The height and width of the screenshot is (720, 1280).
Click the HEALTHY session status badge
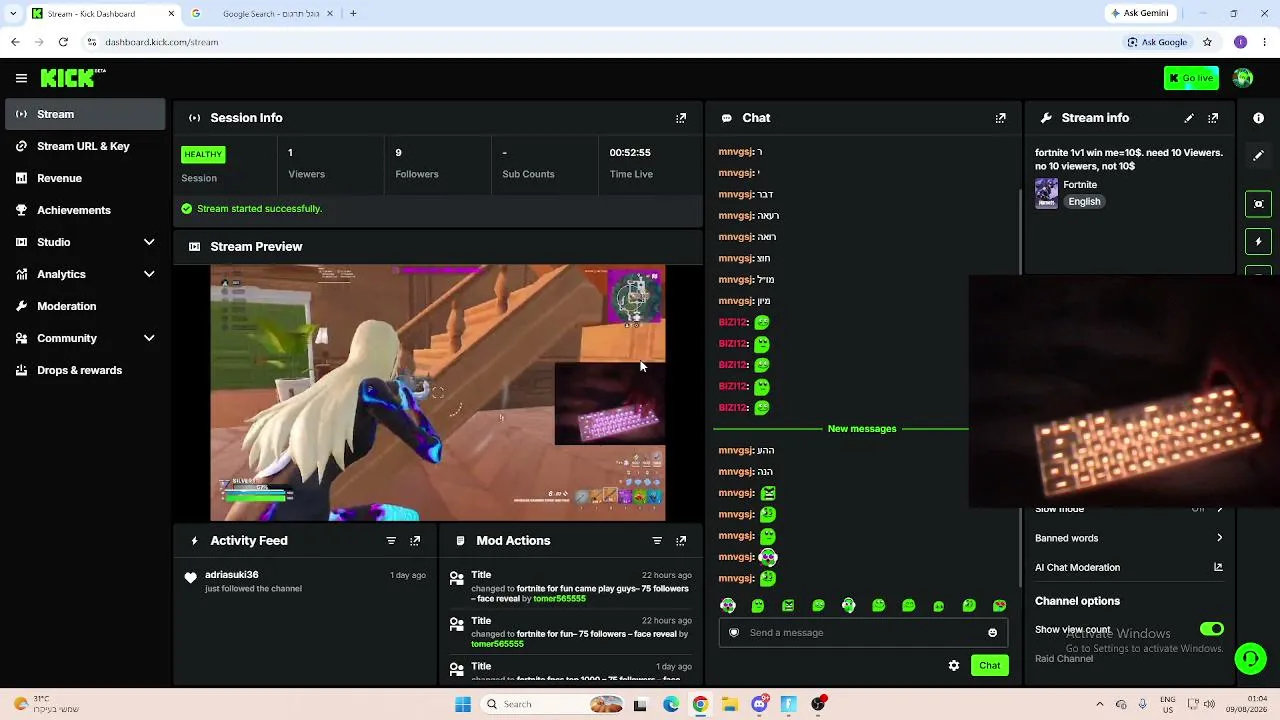click(x=203, y=154)
